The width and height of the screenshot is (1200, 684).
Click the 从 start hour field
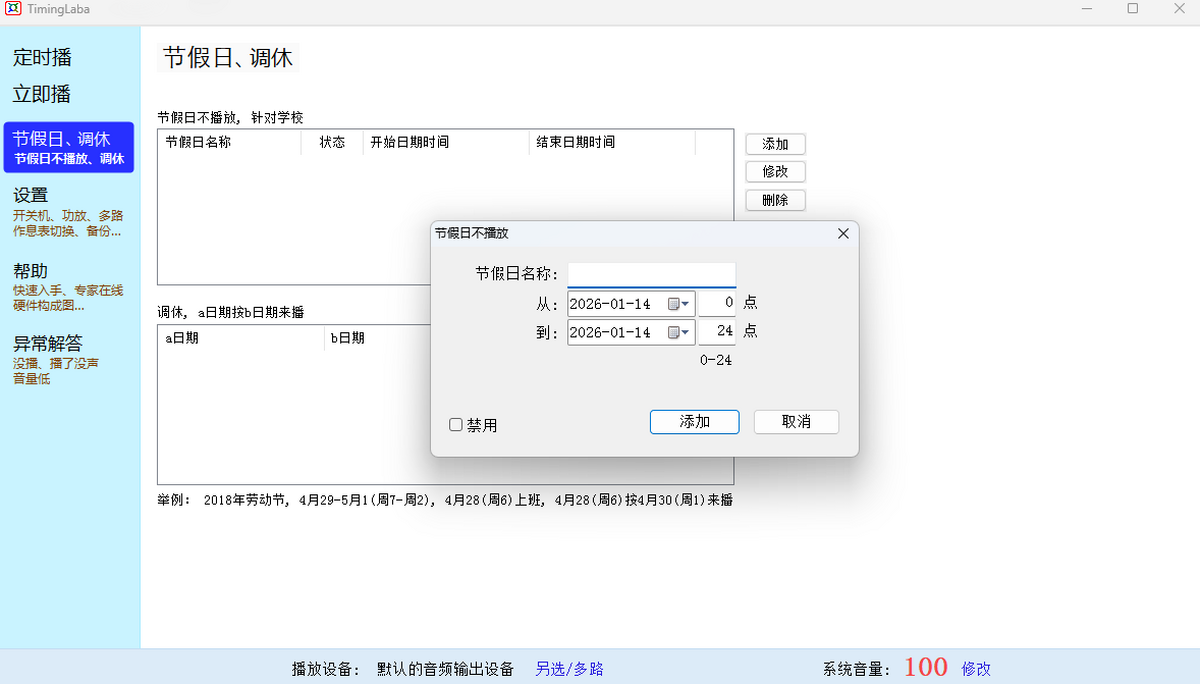click(x=717, y=302)
